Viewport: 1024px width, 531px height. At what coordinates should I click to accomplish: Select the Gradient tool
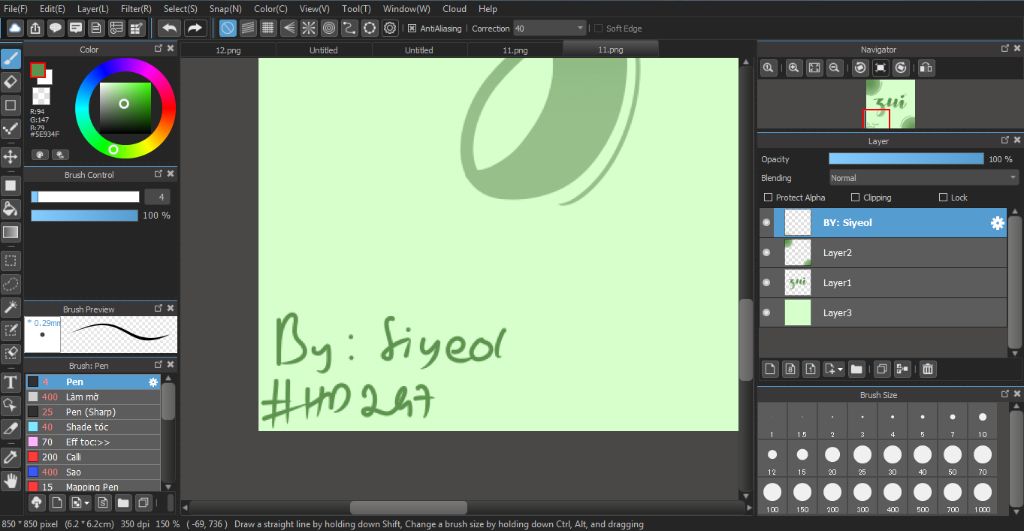(10, 232)
